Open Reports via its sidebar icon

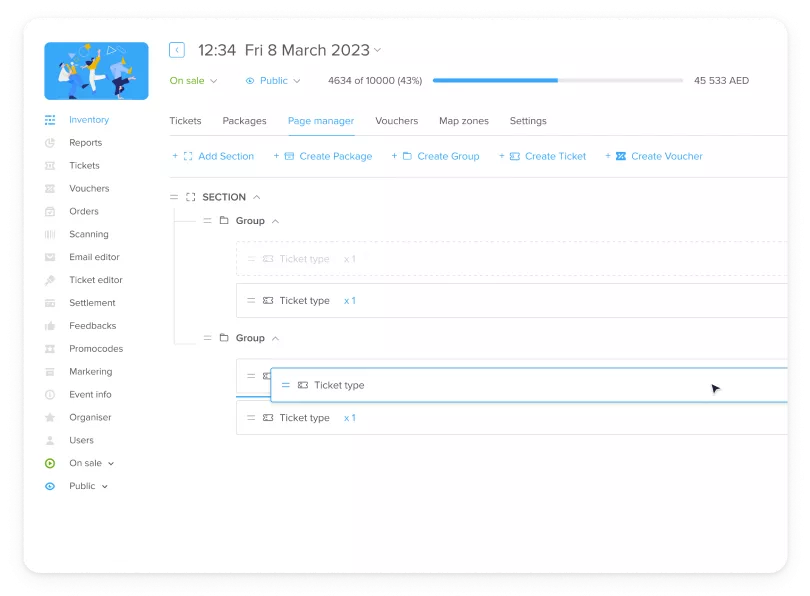coord(50,143)
